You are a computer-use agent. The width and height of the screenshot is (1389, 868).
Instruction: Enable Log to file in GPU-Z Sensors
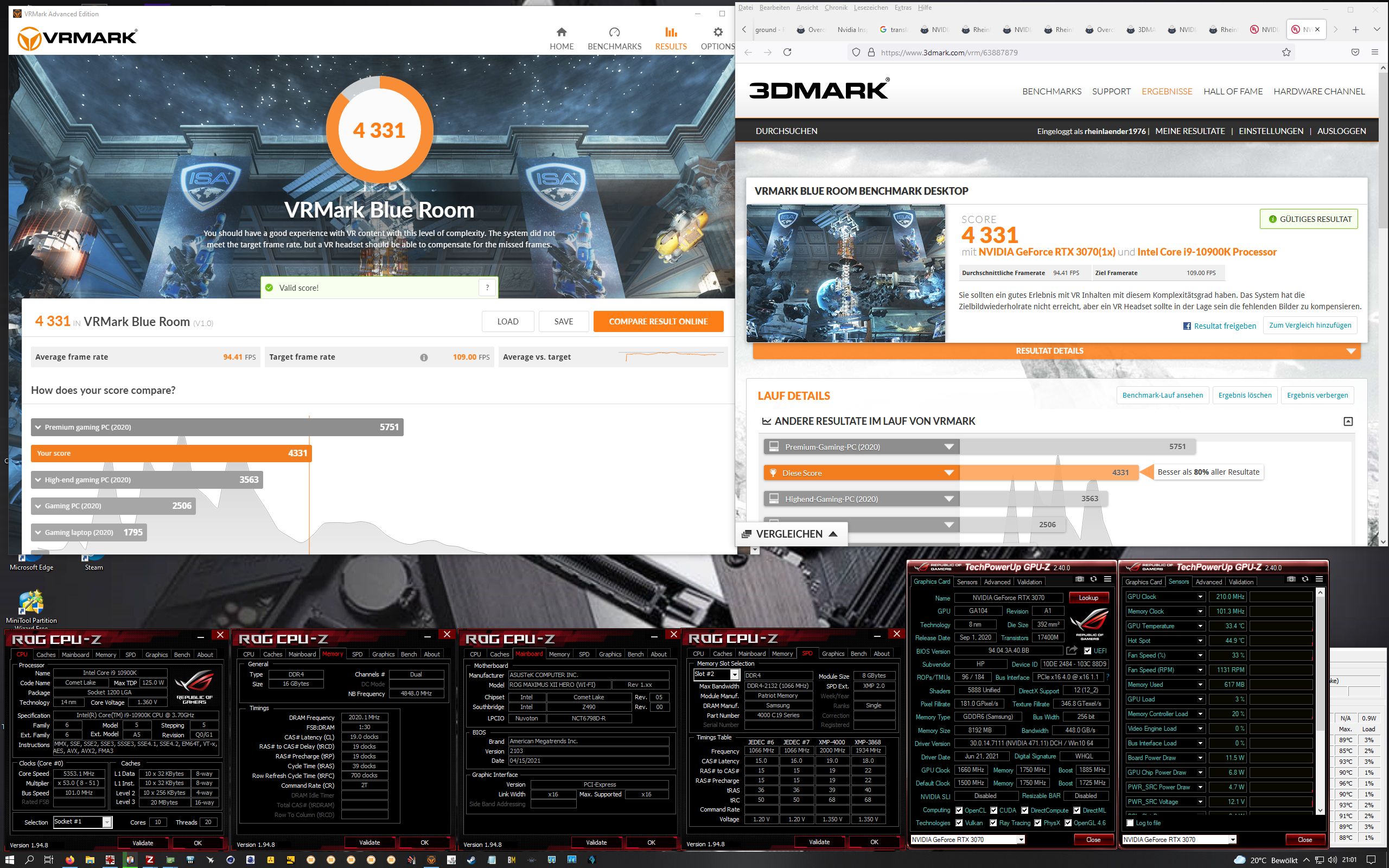(x=1130, y=822)
